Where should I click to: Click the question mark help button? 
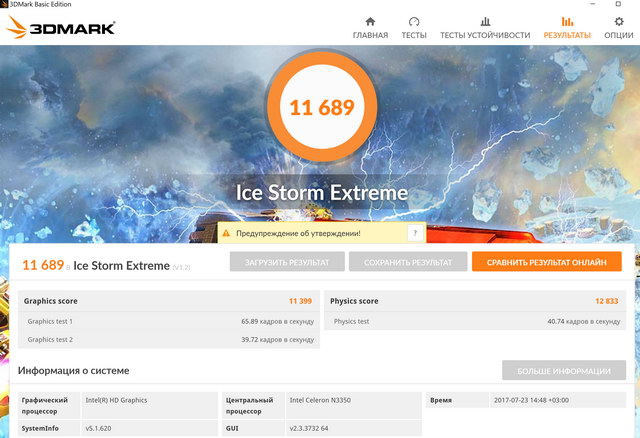point(415,233)
